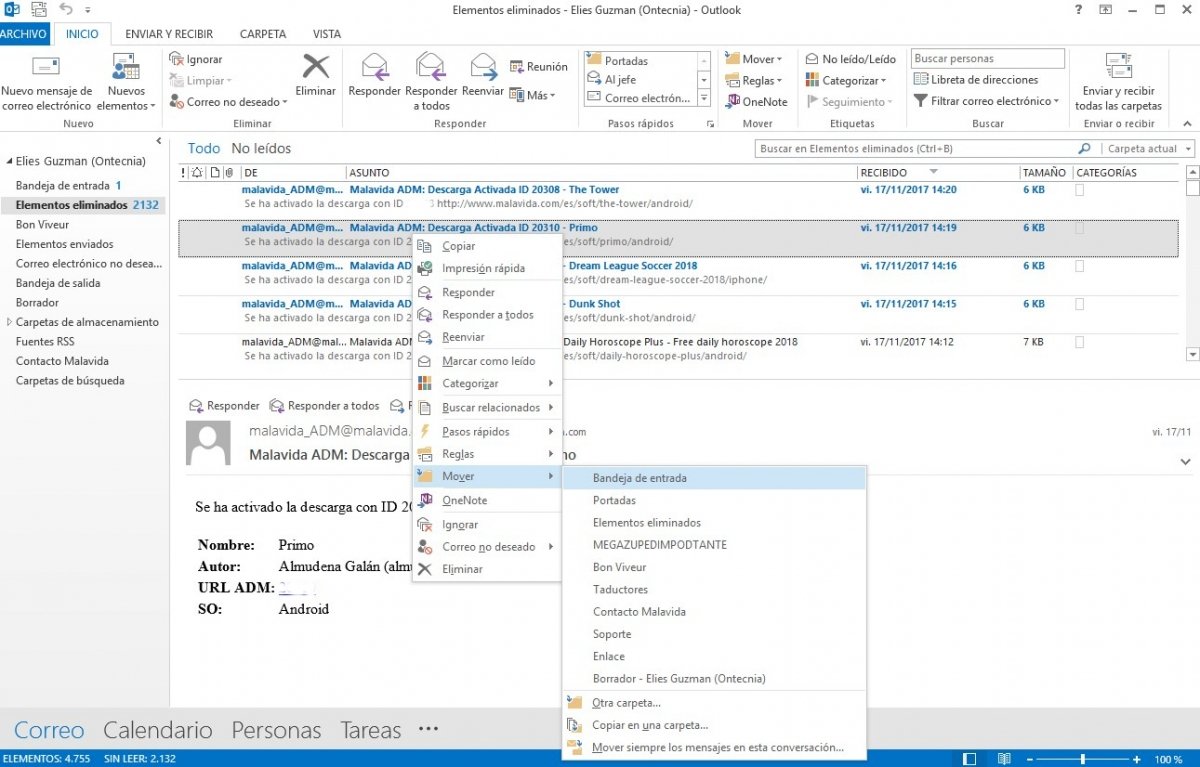
Task: Click Al jefe quick step
Action: (x=640, y=80)
